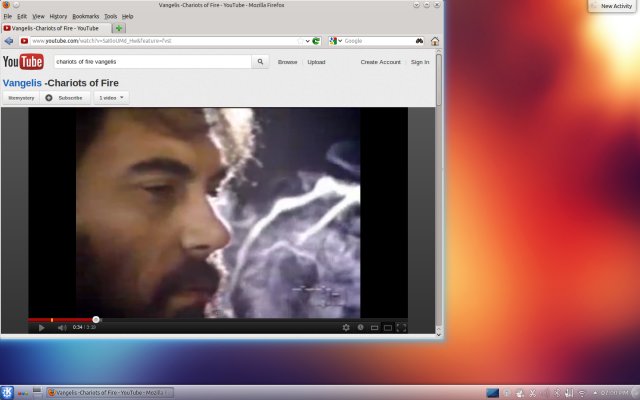Image resolution: width=640 pixels, height=400 pixels.
Task: Click the panel volume speaker tray icon
Action: click(x=545, y=393)
